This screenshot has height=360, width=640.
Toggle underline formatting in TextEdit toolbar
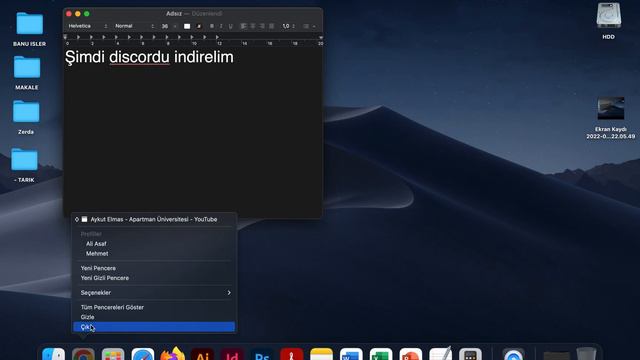230,26
